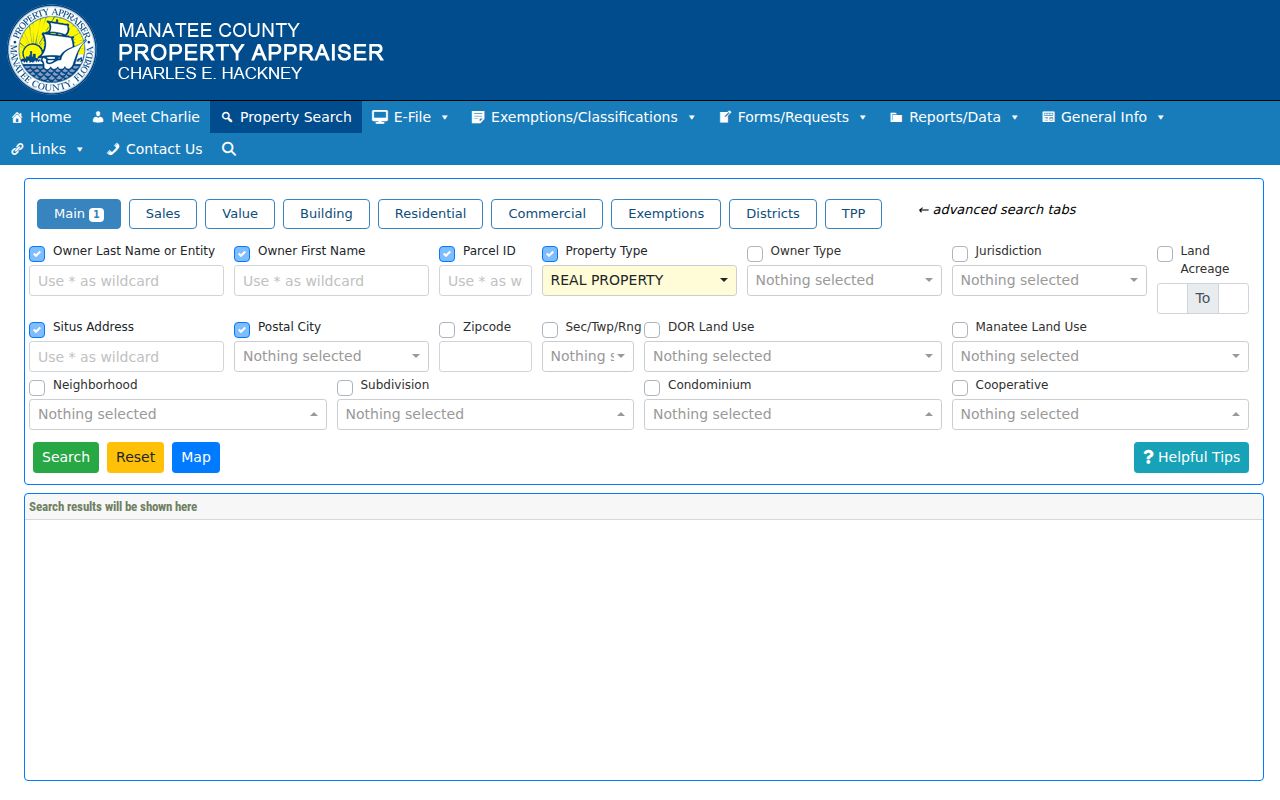This screenshot has height=800, width=1280.
Task: Open the Cooperative dropdown
Action: [1100, 414]
